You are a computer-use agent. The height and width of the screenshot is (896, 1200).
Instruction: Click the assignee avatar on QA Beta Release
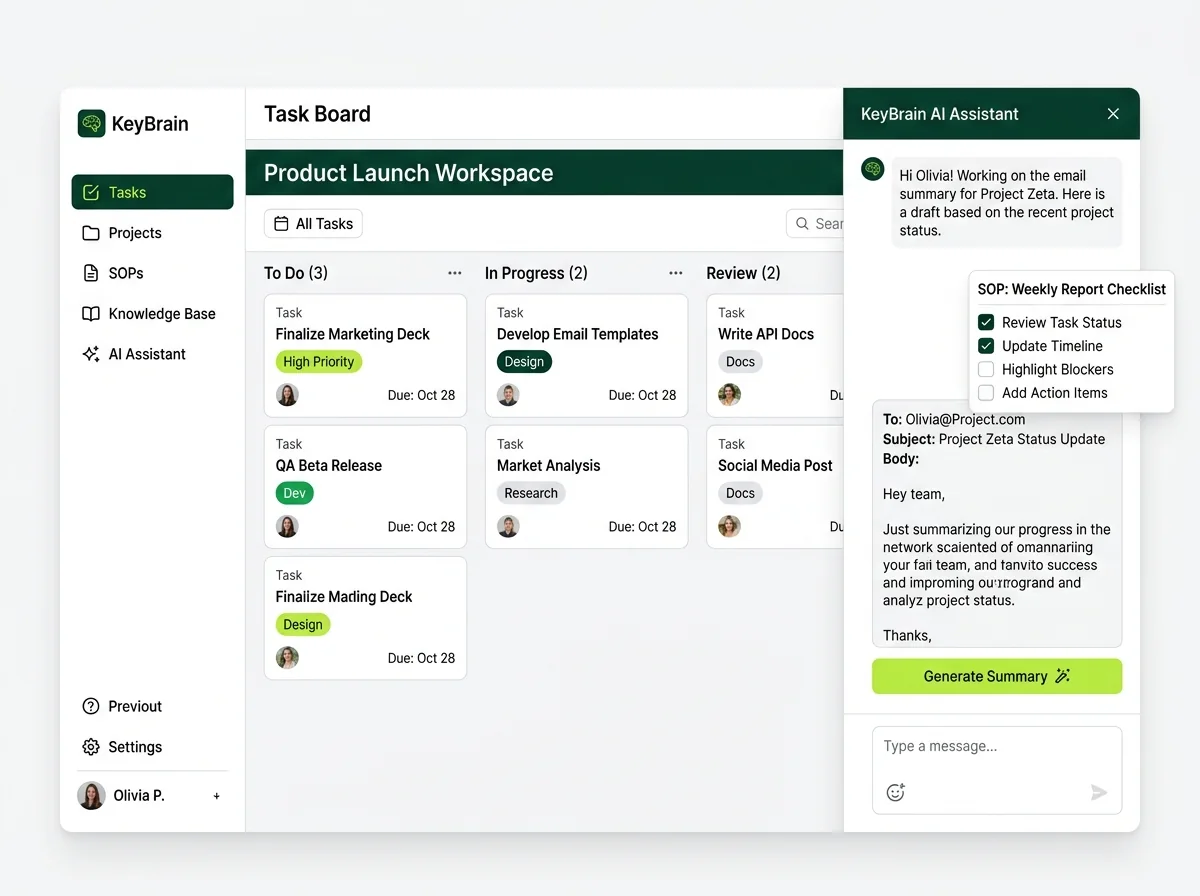coord(287,526)
